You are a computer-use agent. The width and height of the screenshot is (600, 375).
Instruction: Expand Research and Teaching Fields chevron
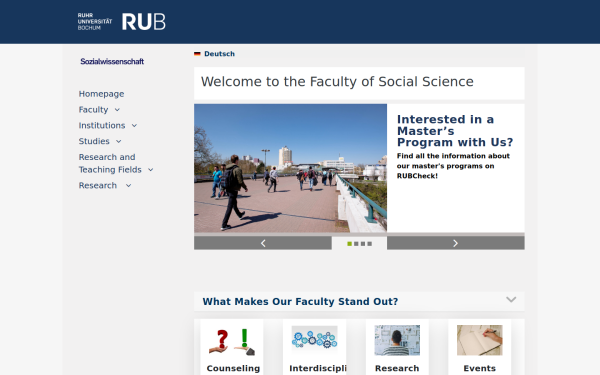pyautogui.click(x=151, y=170)
